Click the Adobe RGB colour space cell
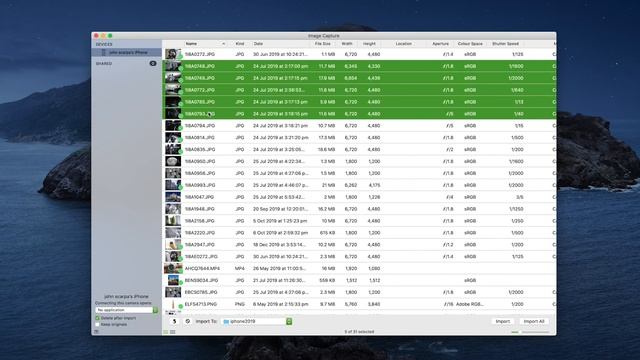This screenshot has height=360, width=640. pos(470,304)
